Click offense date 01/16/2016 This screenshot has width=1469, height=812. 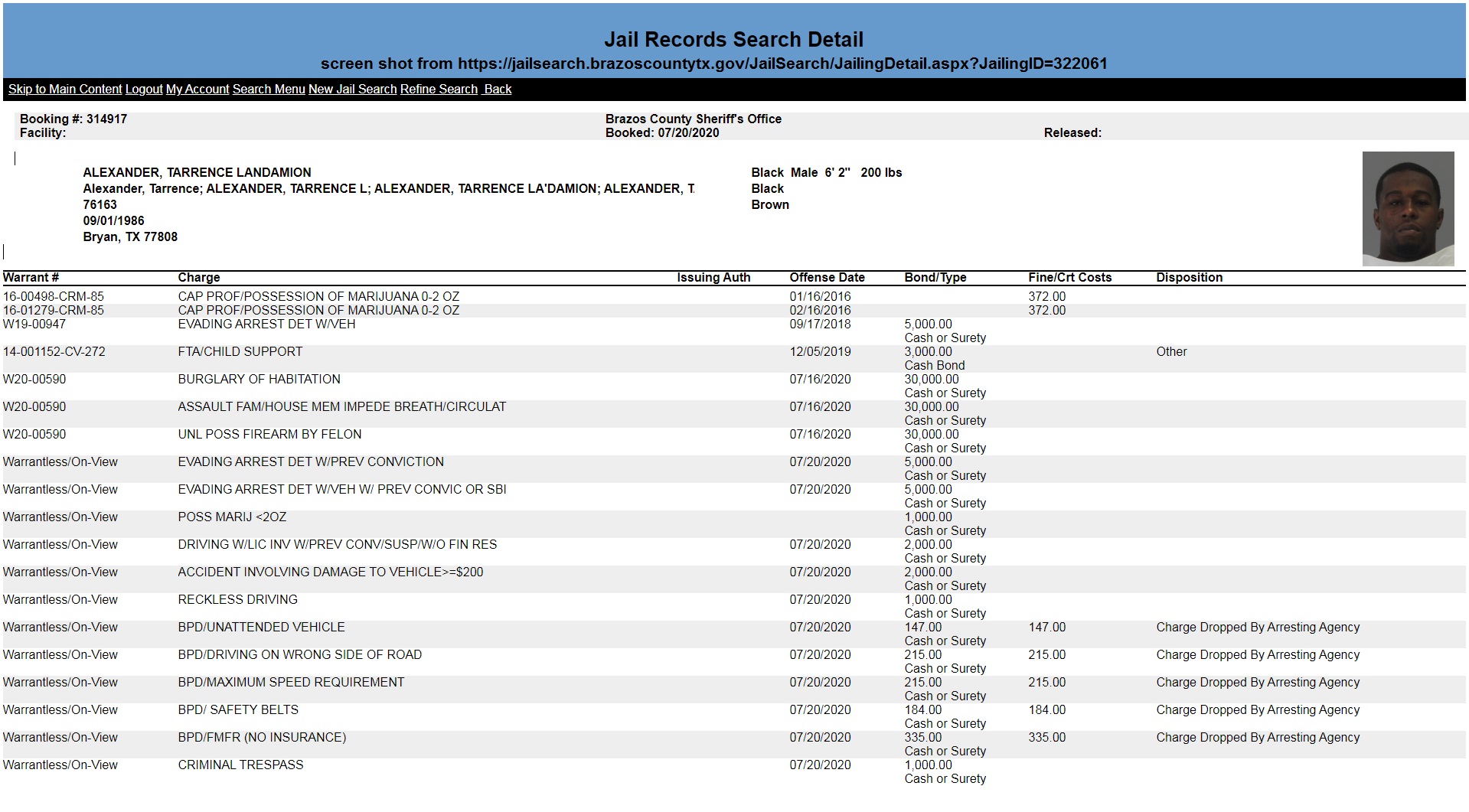tap(821, 296)
